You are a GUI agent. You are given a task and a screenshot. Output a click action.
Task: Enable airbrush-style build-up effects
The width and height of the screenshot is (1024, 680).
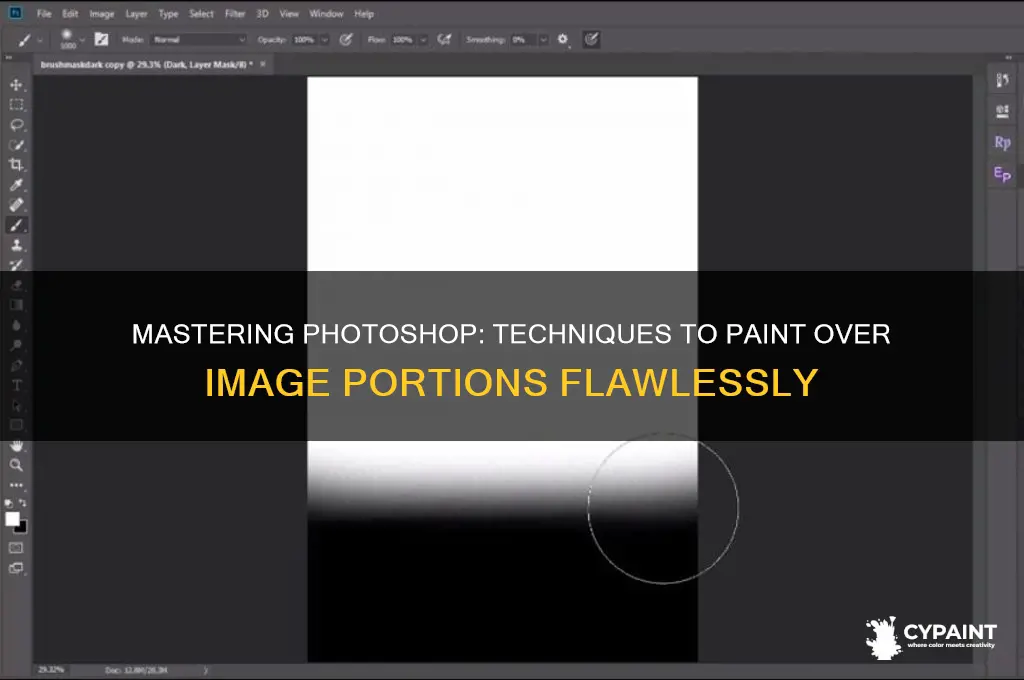(x=444, y=40)
